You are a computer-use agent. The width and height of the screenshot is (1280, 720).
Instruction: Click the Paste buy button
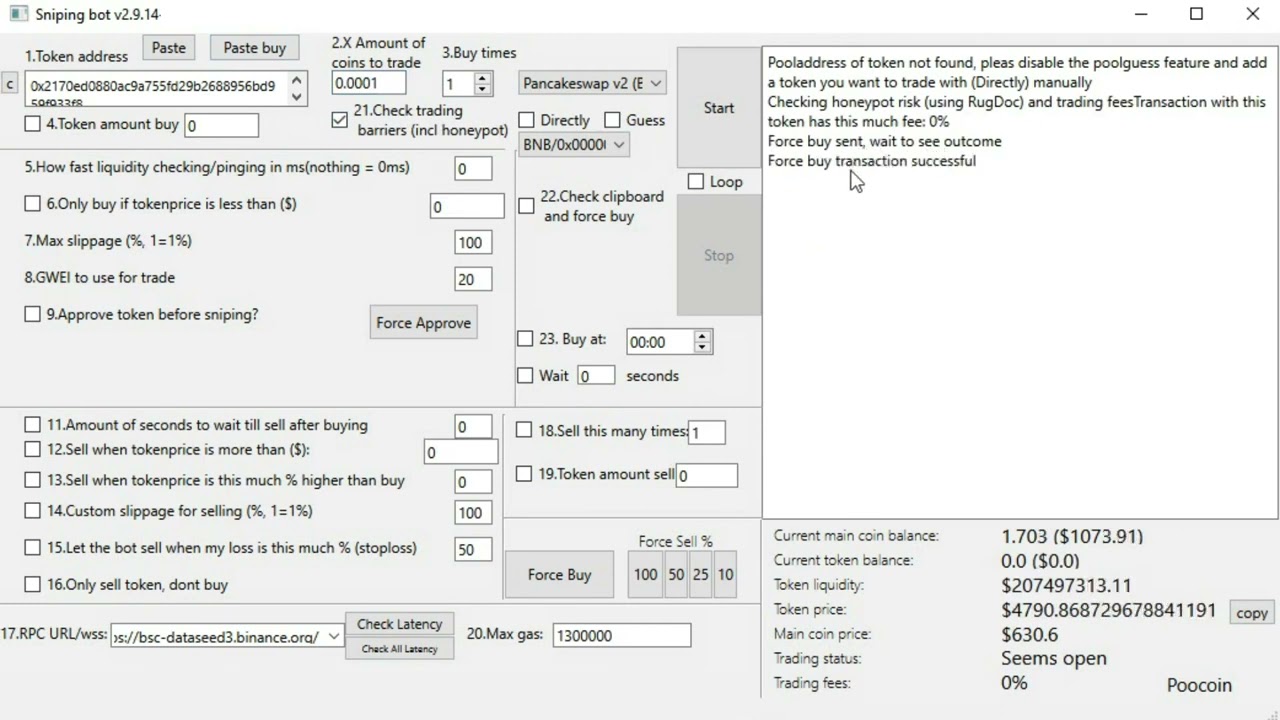point(254,48)
